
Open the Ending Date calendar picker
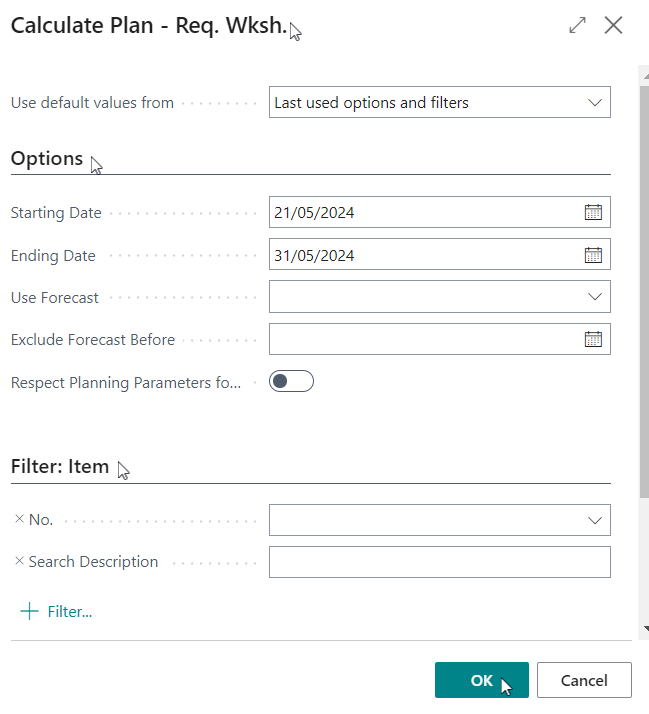pyautogui.click(x=593, y=255)
